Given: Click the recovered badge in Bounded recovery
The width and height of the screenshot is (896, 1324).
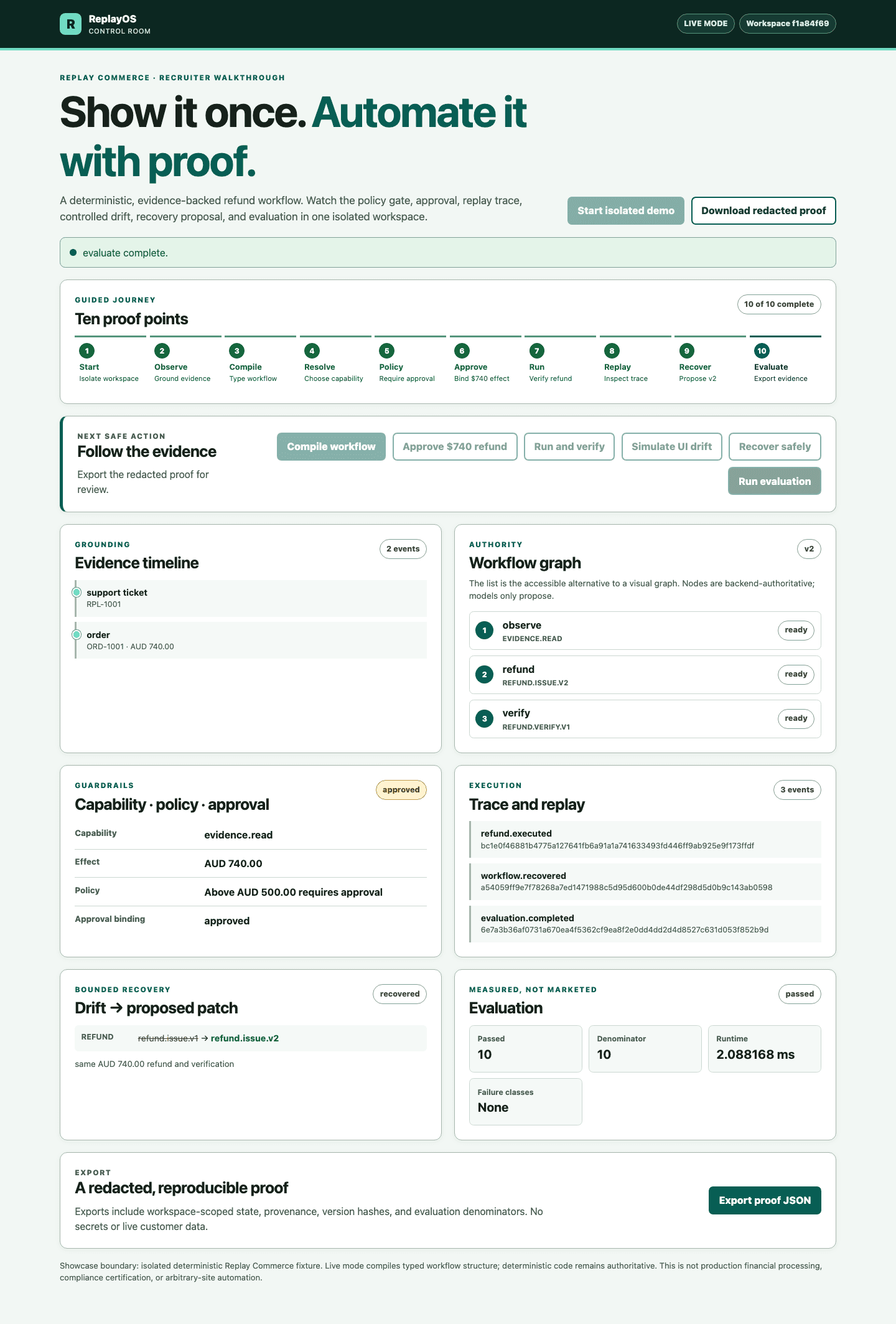Looking at the screenshot, I should click(x=399, y=994).
